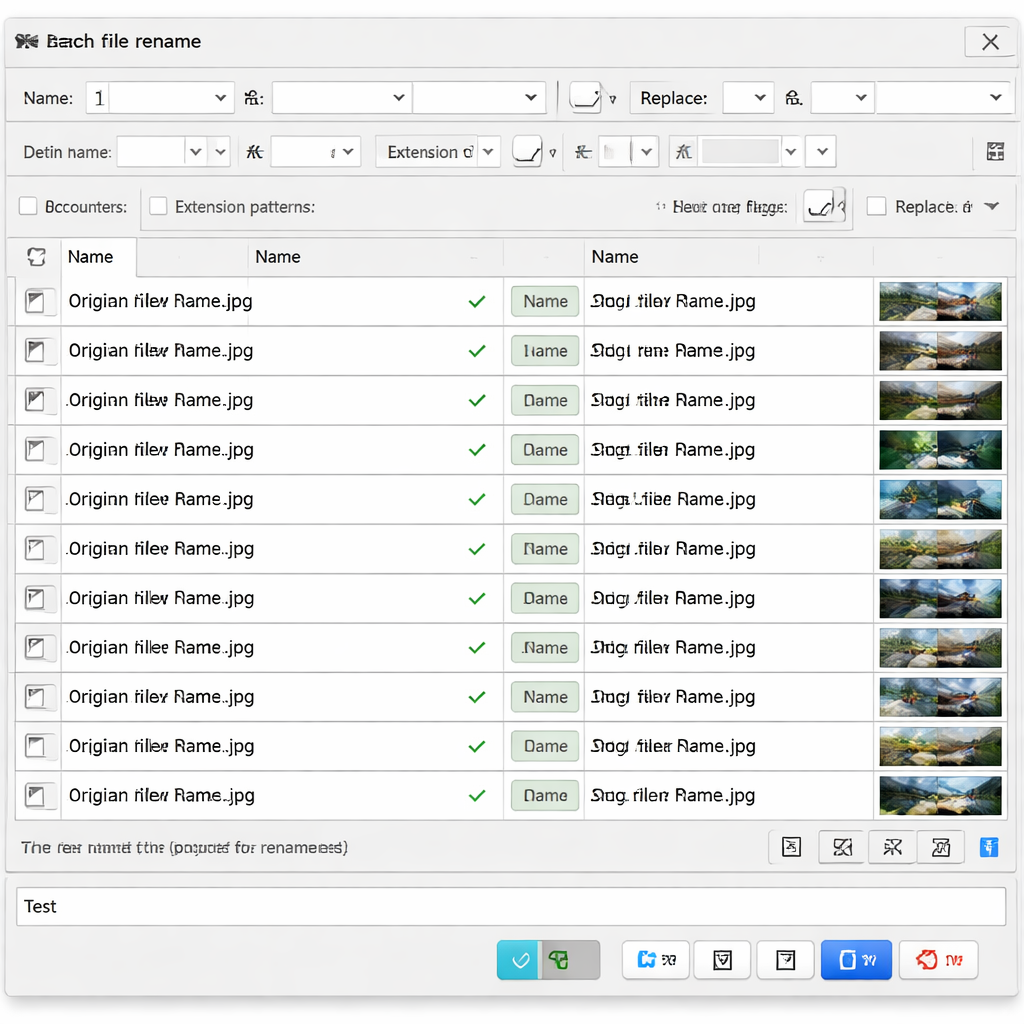Click the red icon button at bottom right
1024x1024 pixels.
coord(938,960)
